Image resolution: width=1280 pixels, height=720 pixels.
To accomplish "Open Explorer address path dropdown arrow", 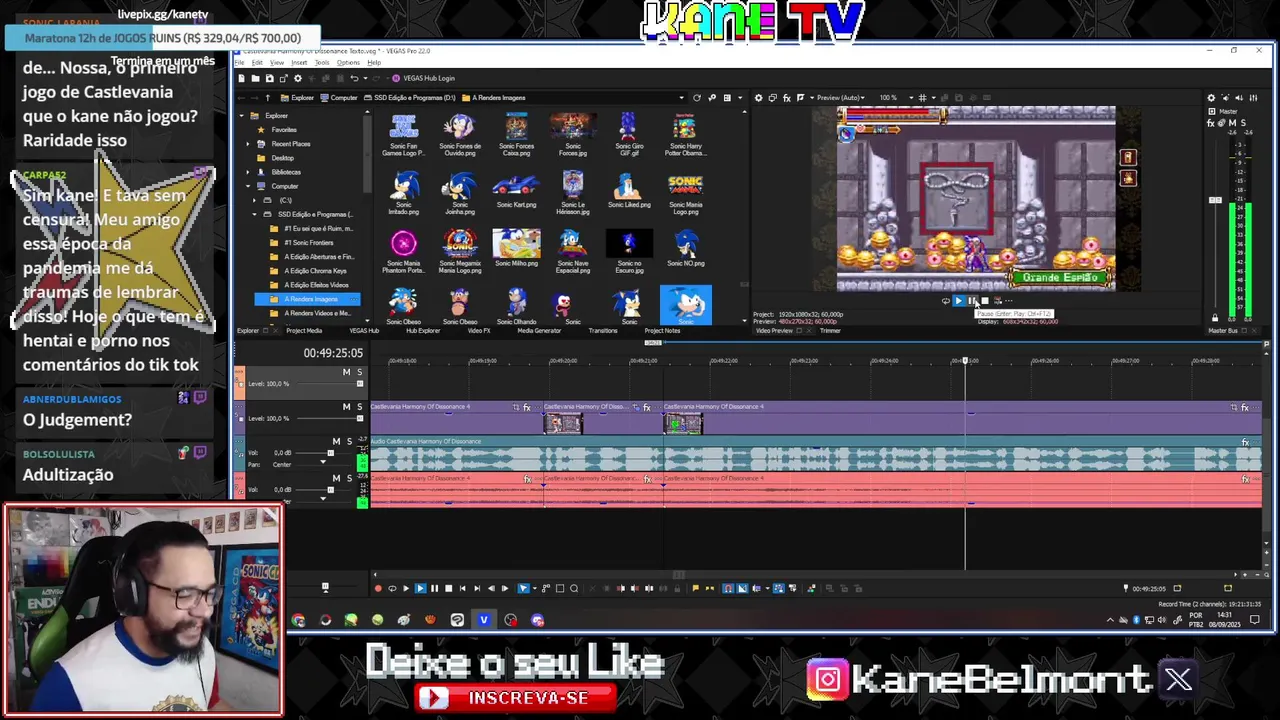I will pos(682,98).
